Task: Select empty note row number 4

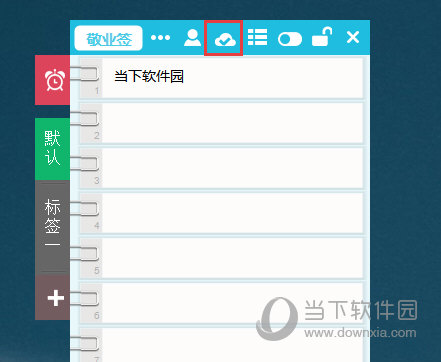Action: pyautogui.click(x=221, y=213)
